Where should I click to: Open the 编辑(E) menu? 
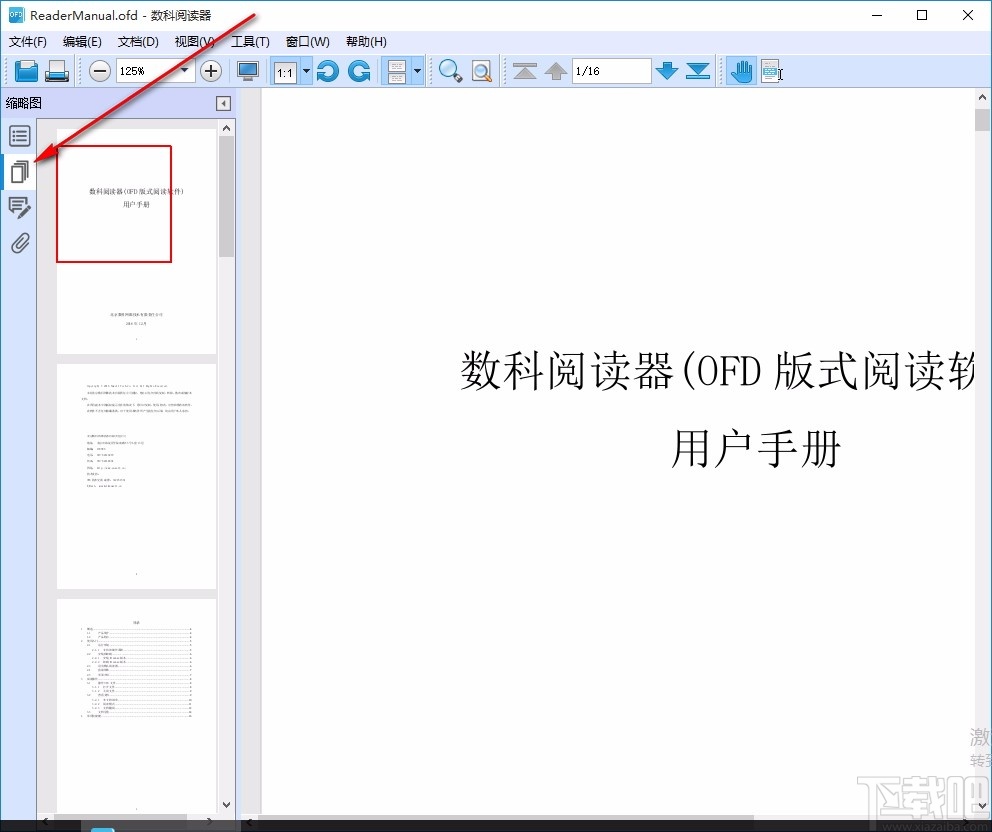pyautogui.click(x=82, y=42)
